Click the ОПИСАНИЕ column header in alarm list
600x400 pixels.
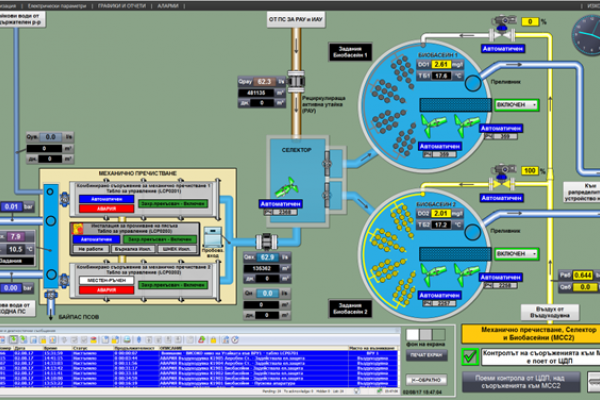coord(171,348)
